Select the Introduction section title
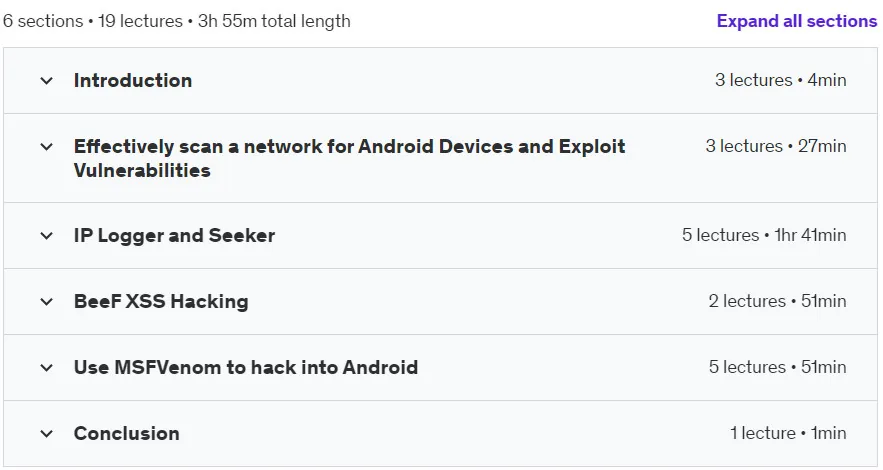The width and height of the screenshot is (883, 470). tap(133, 80)
